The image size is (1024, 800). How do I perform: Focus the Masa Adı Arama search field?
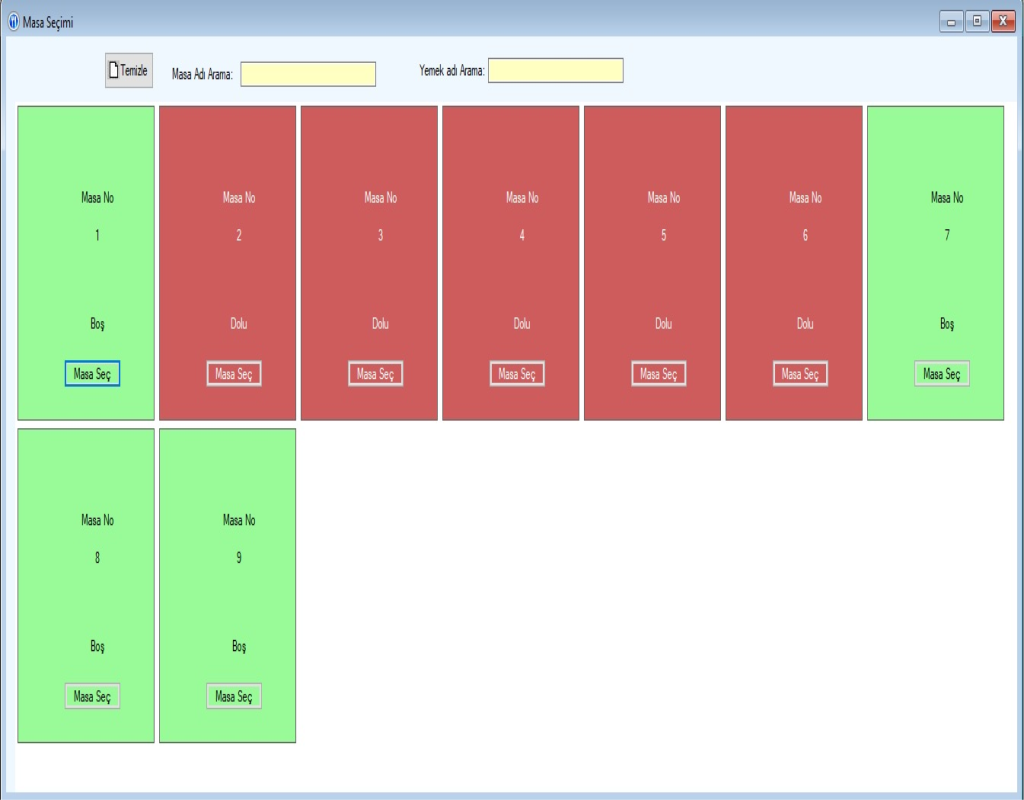308,74
